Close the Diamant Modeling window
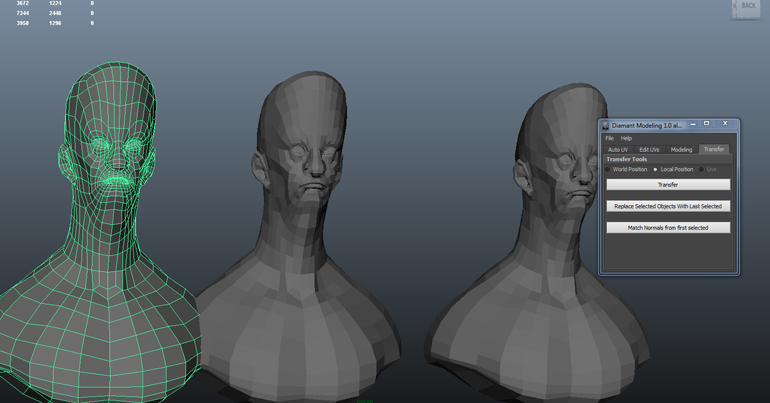The height and width of the screenshot is (403, 770). pyautogui.click(x=725, y=124)
